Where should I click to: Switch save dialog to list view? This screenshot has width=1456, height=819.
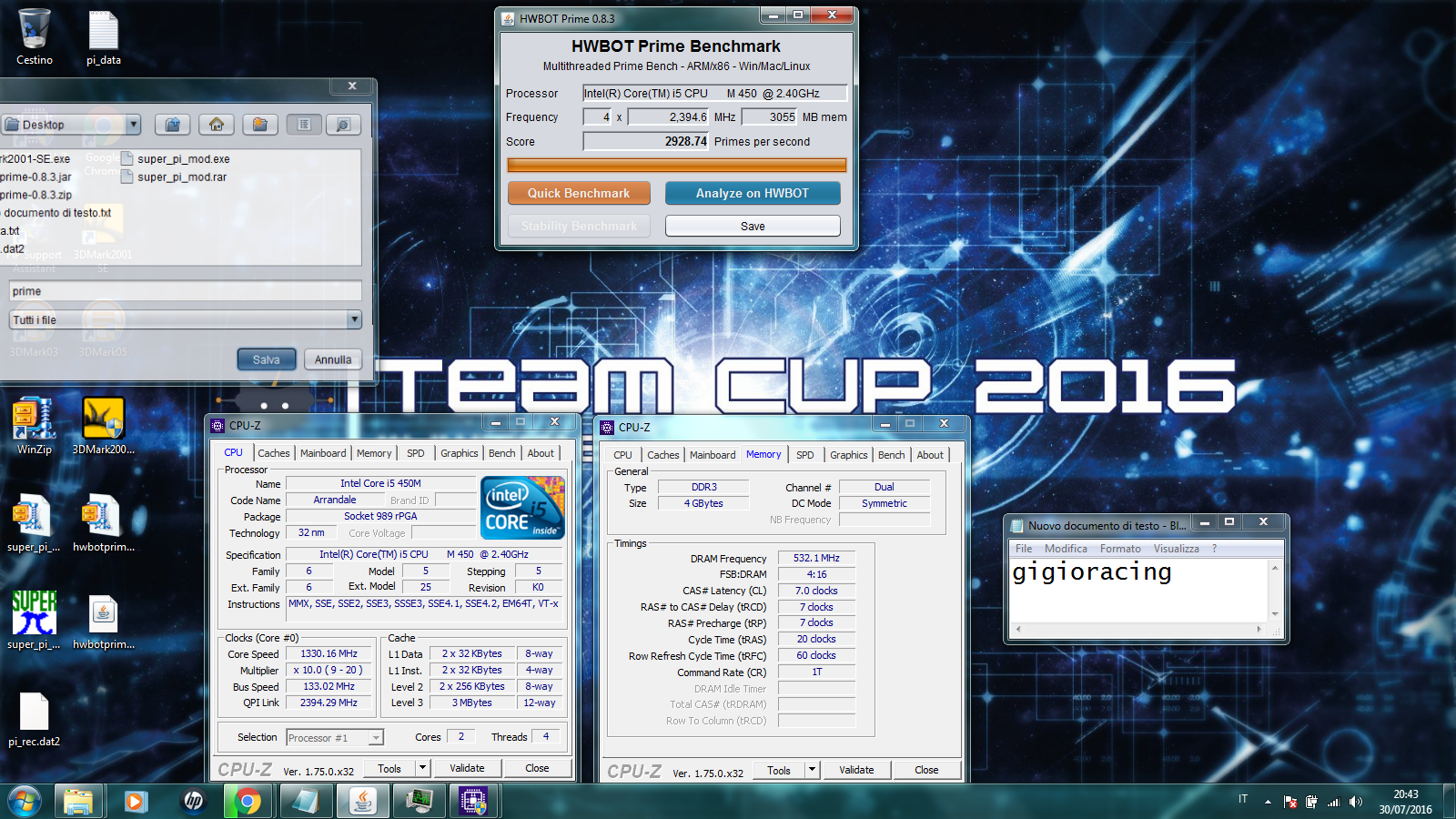pos(304,125)
